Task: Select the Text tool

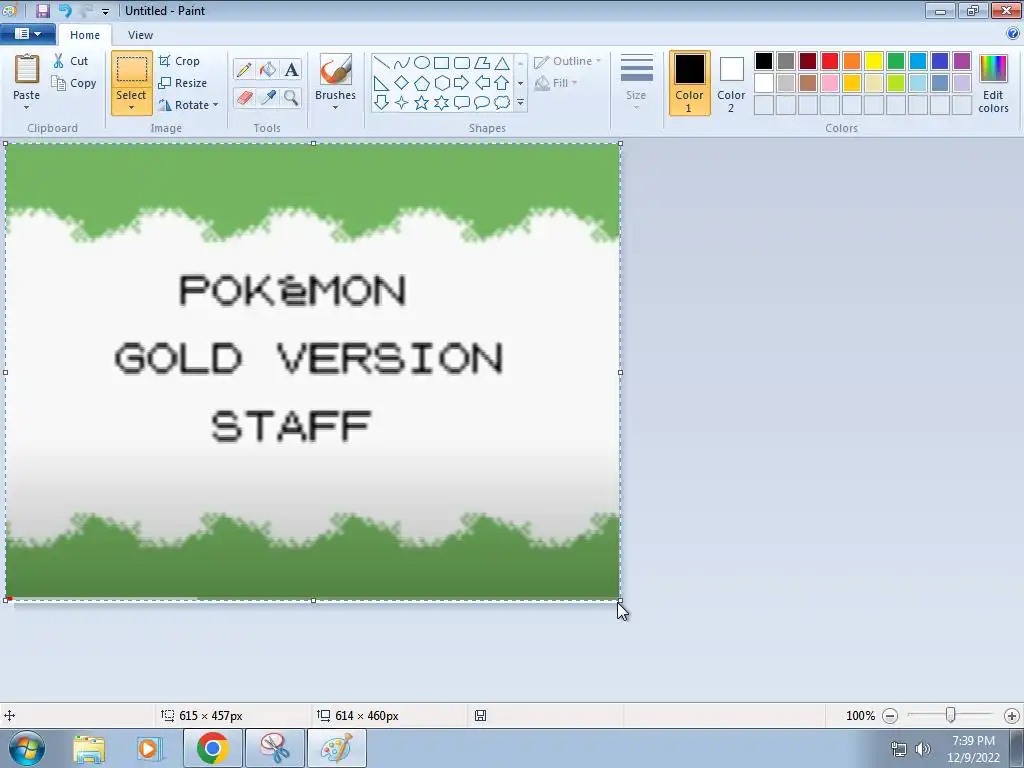Action: click(x=291, y=69)
